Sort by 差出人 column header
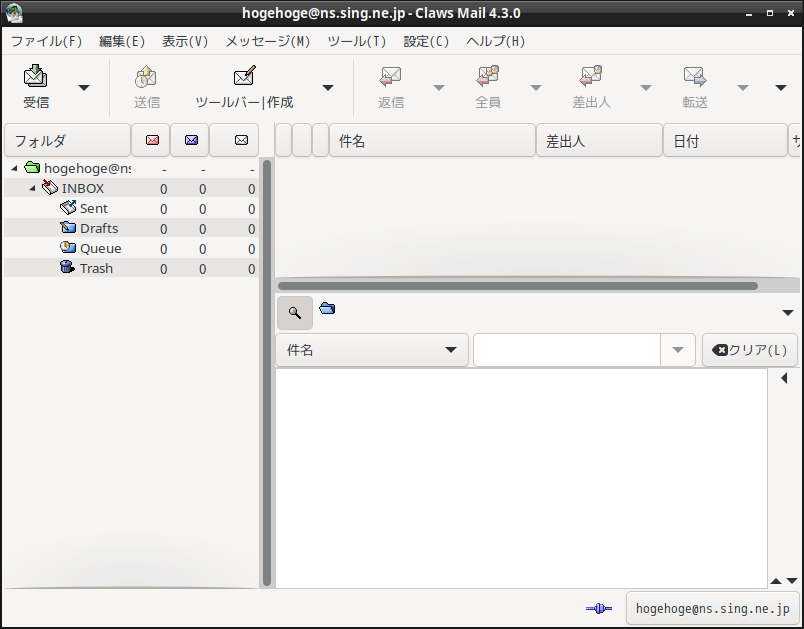This screenshot has height=629, width=804. point(599,140)
